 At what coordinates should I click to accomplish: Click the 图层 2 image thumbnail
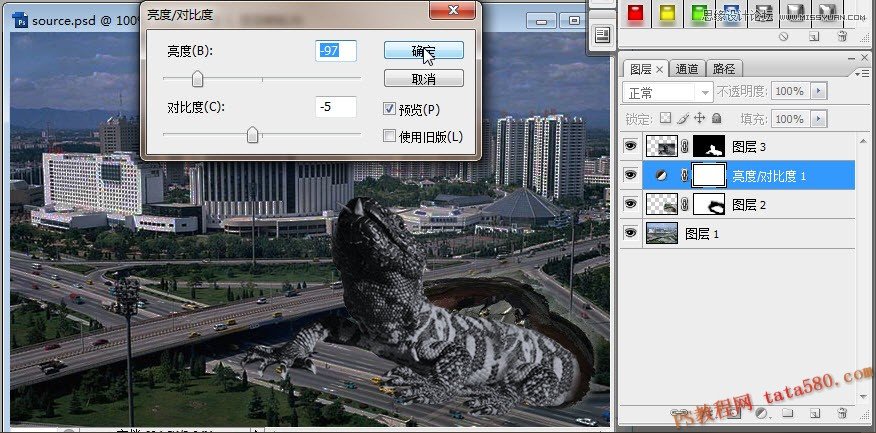[x=662, y=204]
